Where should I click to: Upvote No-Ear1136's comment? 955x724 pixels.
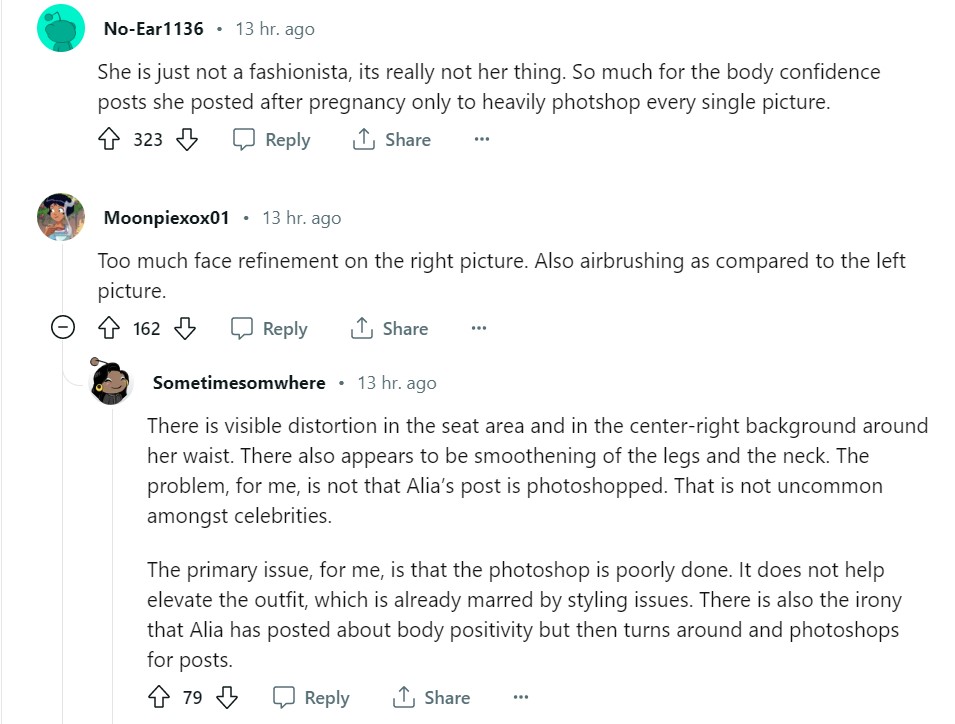109,140
